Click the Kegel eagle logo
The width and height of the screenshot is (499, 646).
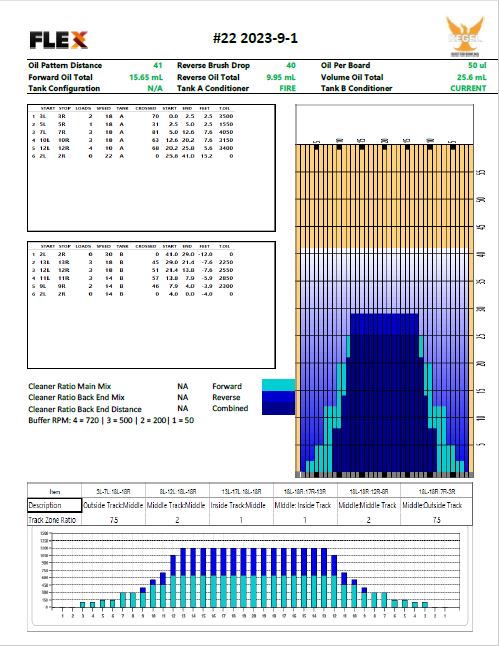[x=465, y=36]
